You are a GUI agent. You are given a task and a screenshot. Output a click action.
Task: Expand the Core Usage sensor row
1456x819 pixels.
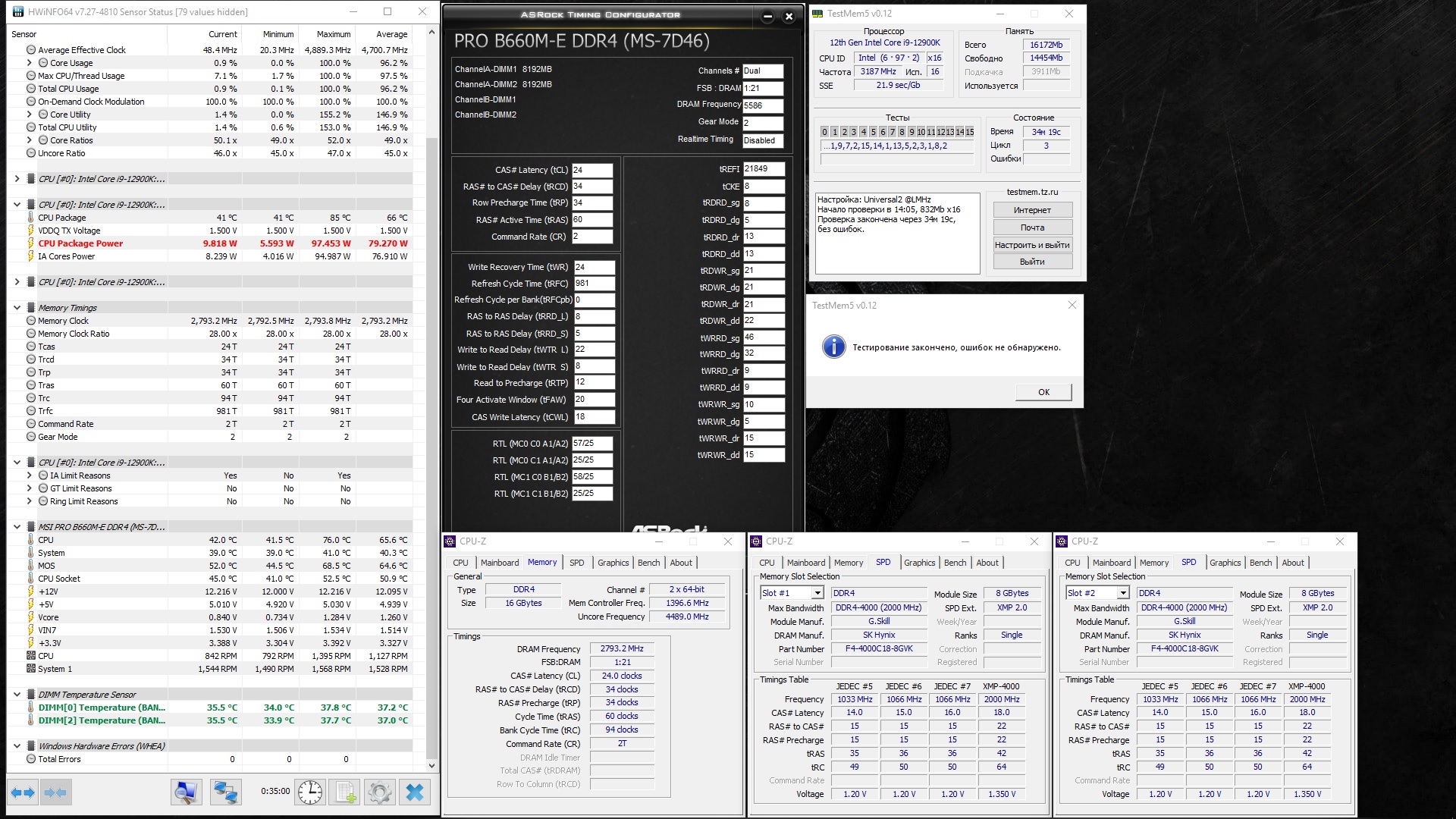30,63
